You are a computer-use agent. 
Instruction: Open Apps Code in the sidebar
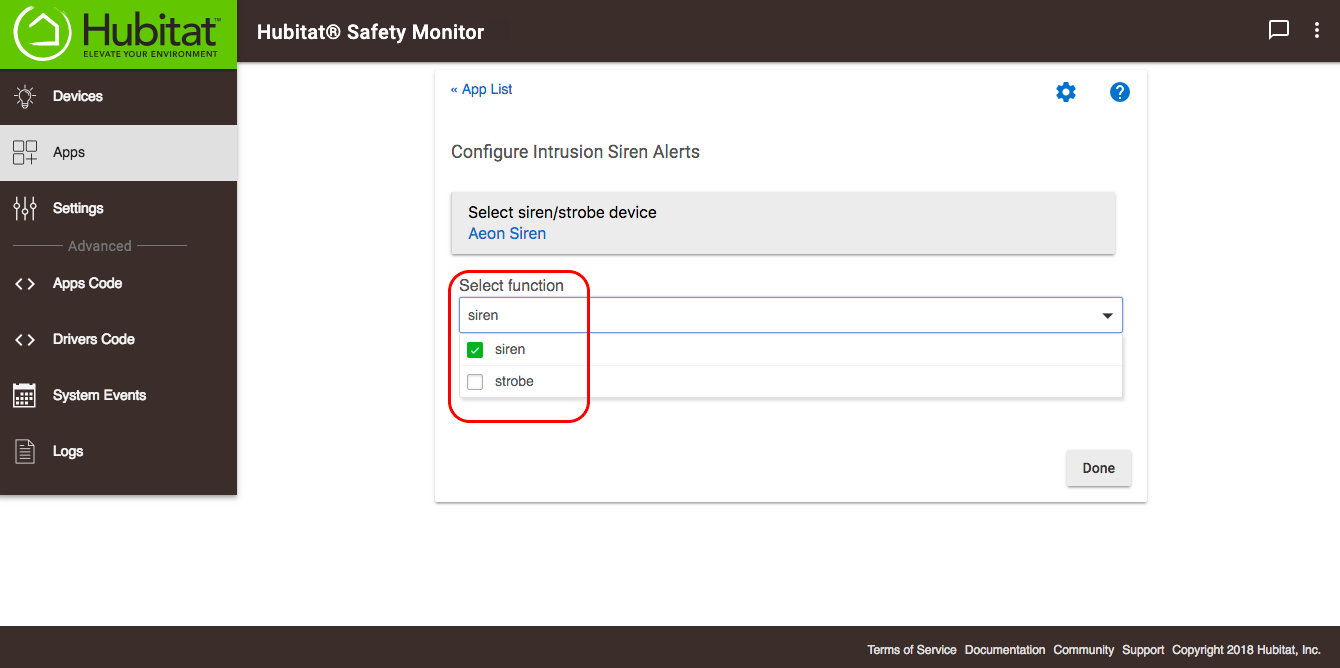click(118, 283)
